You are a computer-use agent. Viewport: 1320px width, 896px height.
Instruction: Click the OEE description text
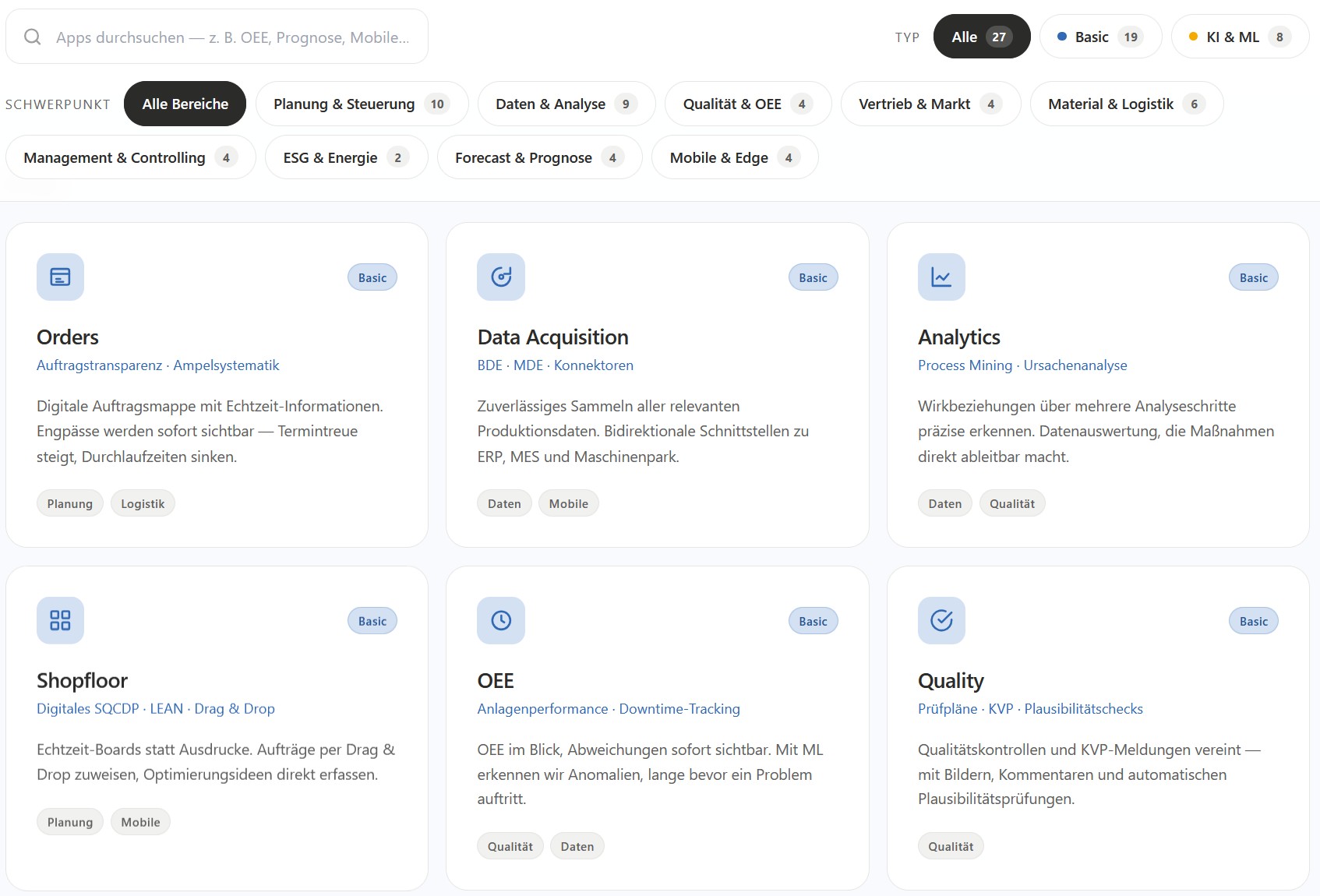click(x=650, y=774)
